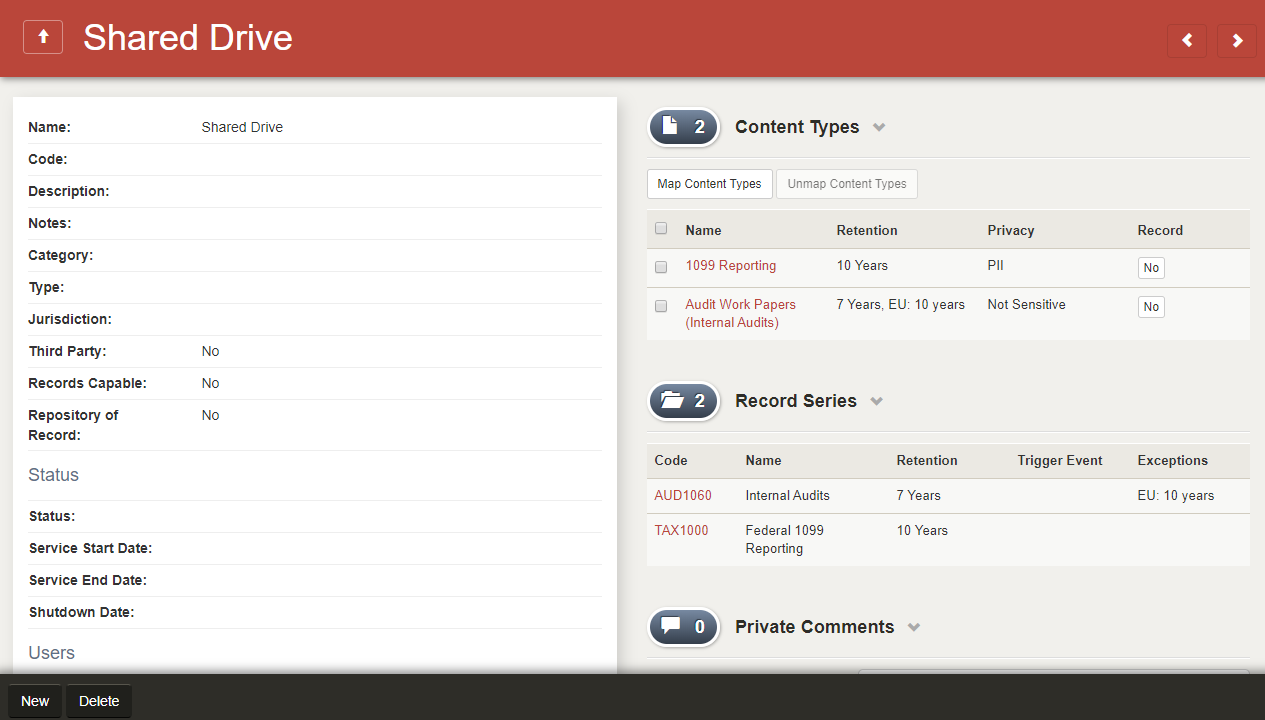Click the Record Series folder count badge
Image resolution: width=1265 pixels, height=720 pixels.
pos(684,401)
